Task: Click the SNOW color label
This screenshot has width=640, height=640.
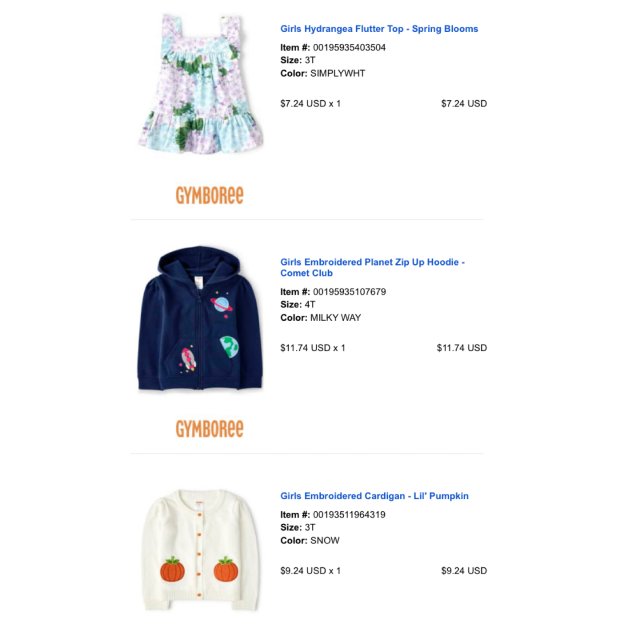Action: pos(325,540)
